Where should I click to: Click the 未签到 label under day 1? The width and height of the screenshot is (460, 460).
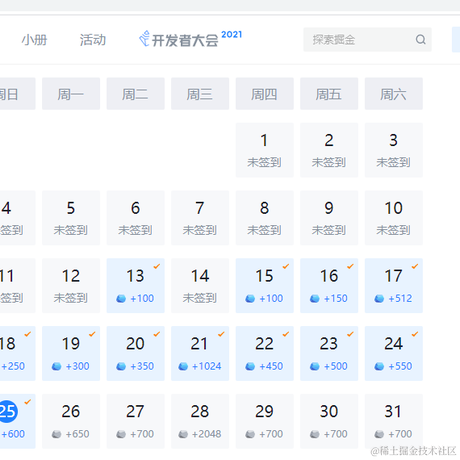[x=264, y=162]
